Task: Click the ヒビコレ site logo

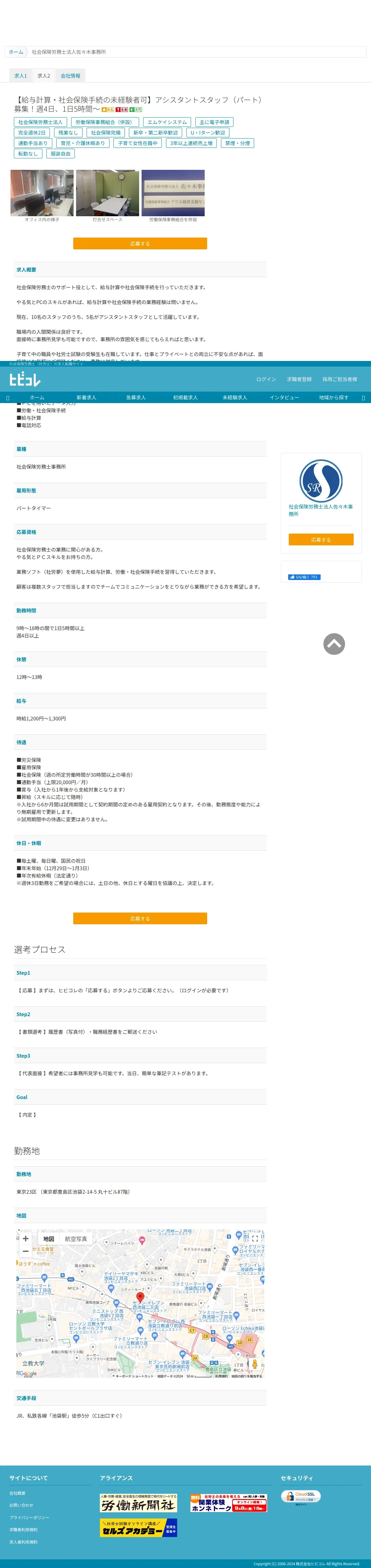Action: (25, 379)
